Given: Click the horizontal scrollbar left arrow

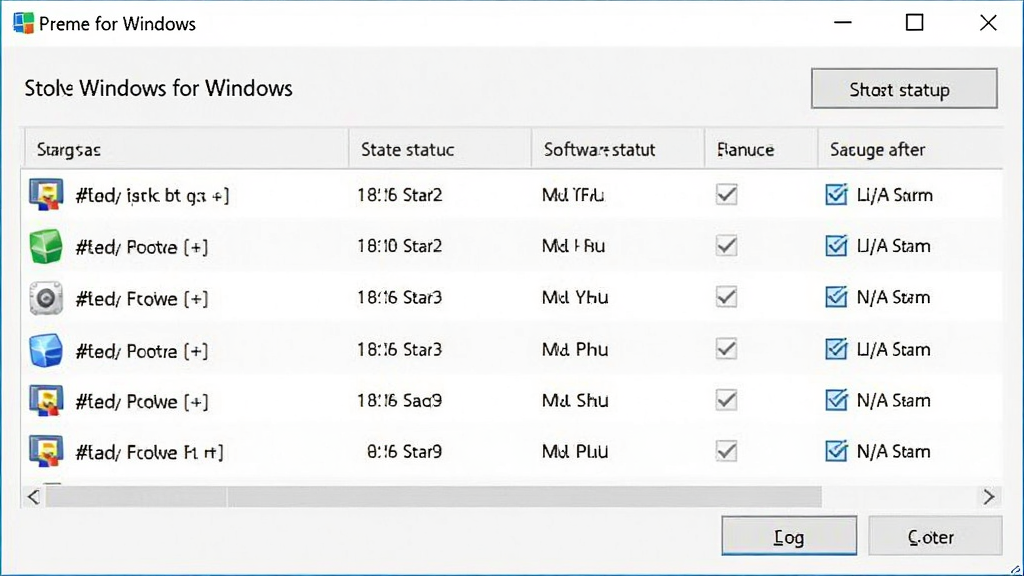Looking at the screenshot, I should pyautogui.click(x=33, y=497).
